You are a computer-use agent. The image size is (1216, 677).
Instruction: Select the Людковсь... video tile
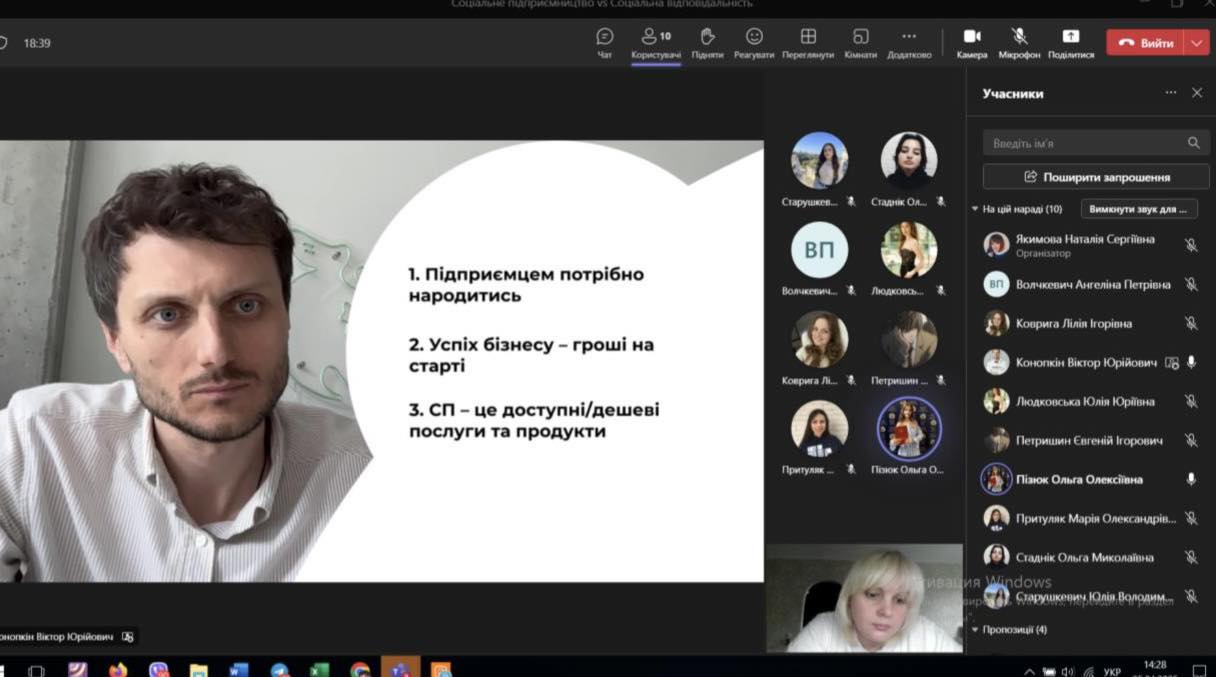pyautogui.click(x=908, y=258)
